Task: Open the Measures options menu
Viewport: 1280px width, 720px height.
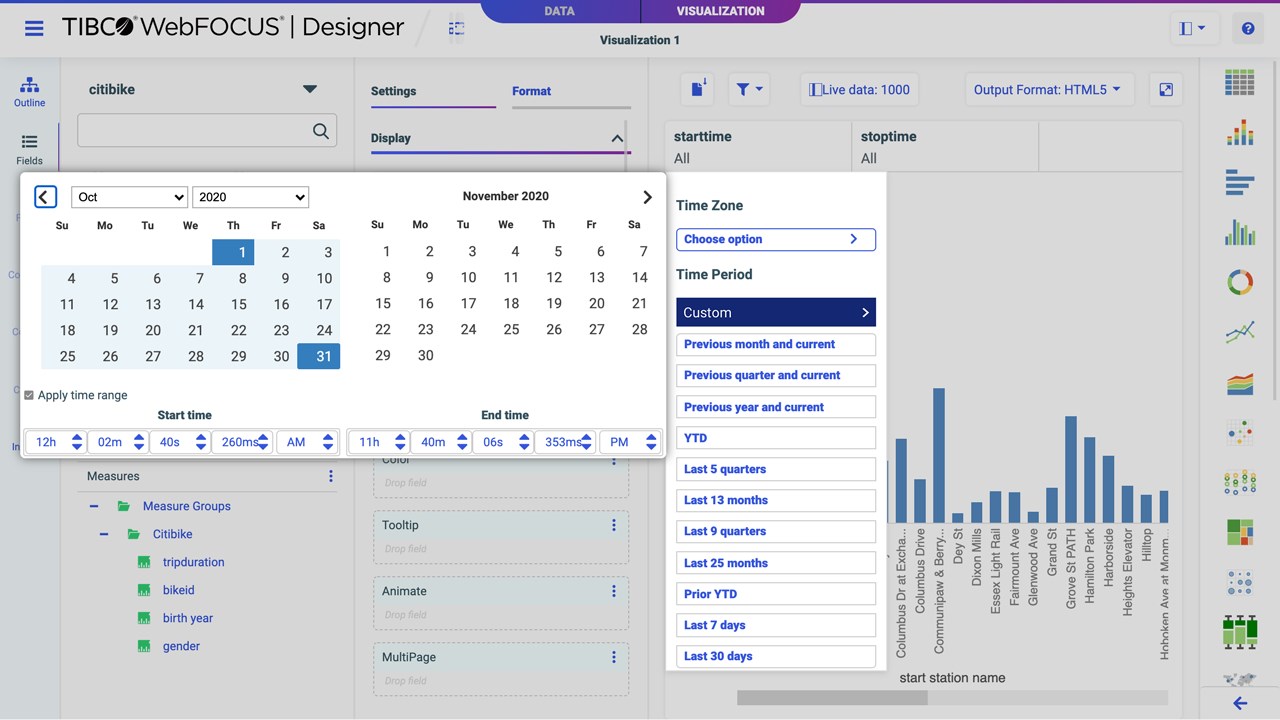Action: [331, 476]
